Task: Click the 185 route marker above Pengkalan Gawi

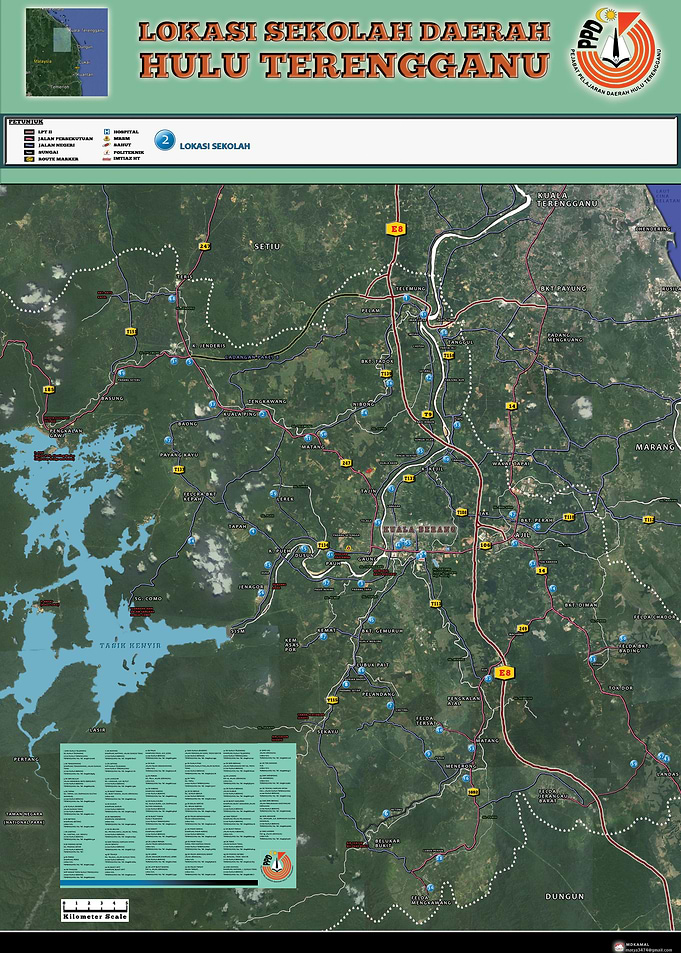Action: [x=49, y=388]
